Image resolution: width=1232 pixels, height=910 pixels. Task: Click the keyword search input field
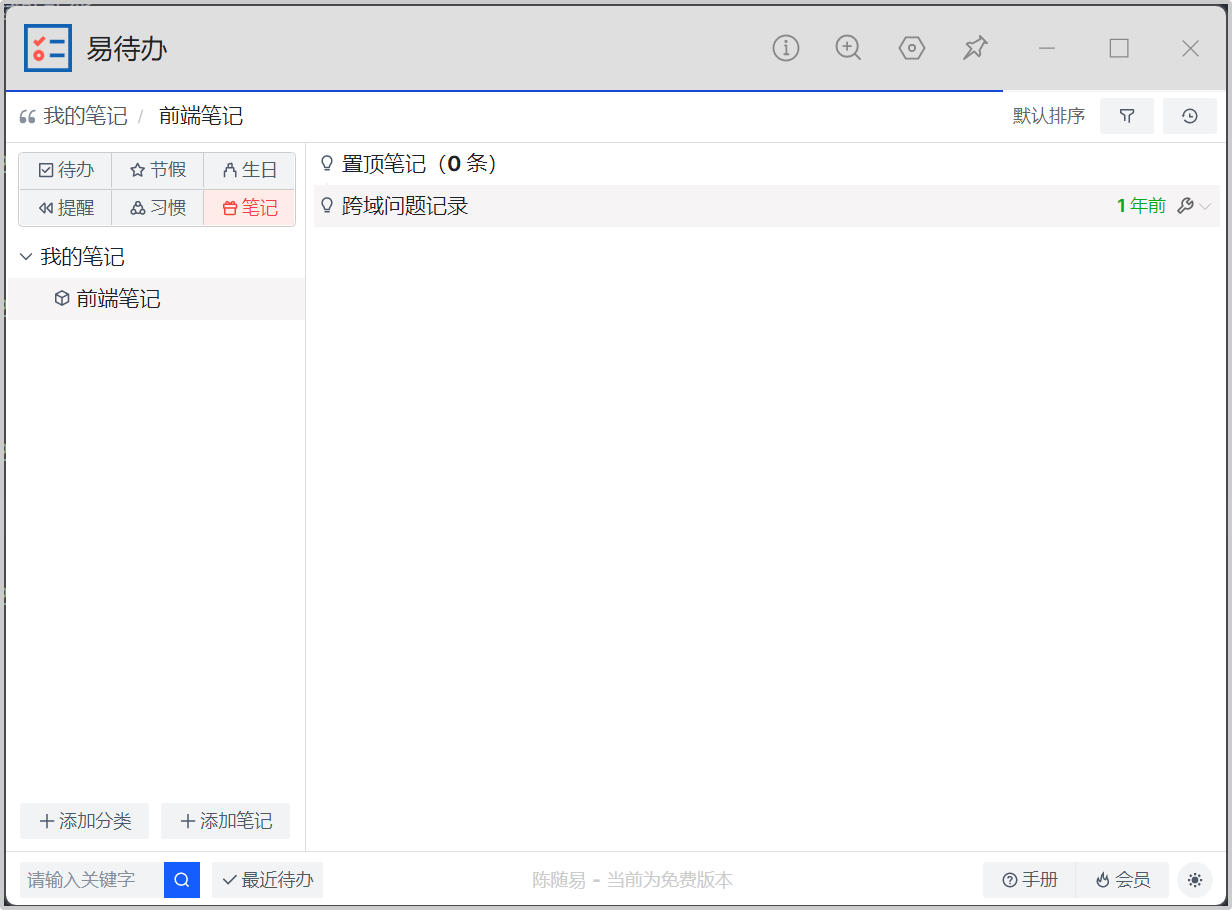92,880
